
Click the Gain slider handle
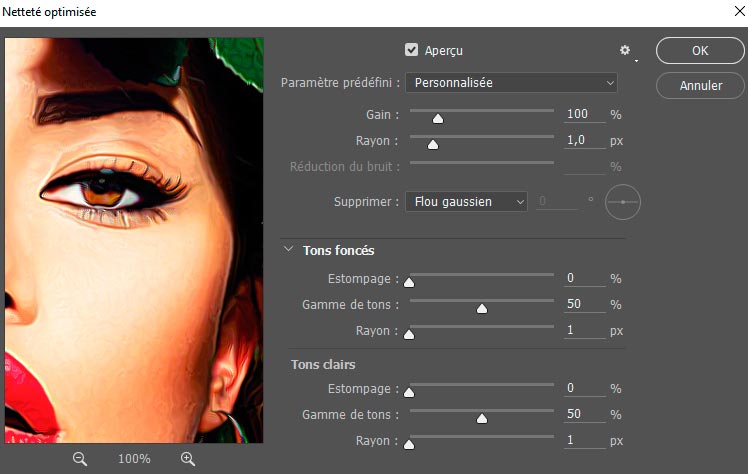pyautogui.click(x=437, y=118)
